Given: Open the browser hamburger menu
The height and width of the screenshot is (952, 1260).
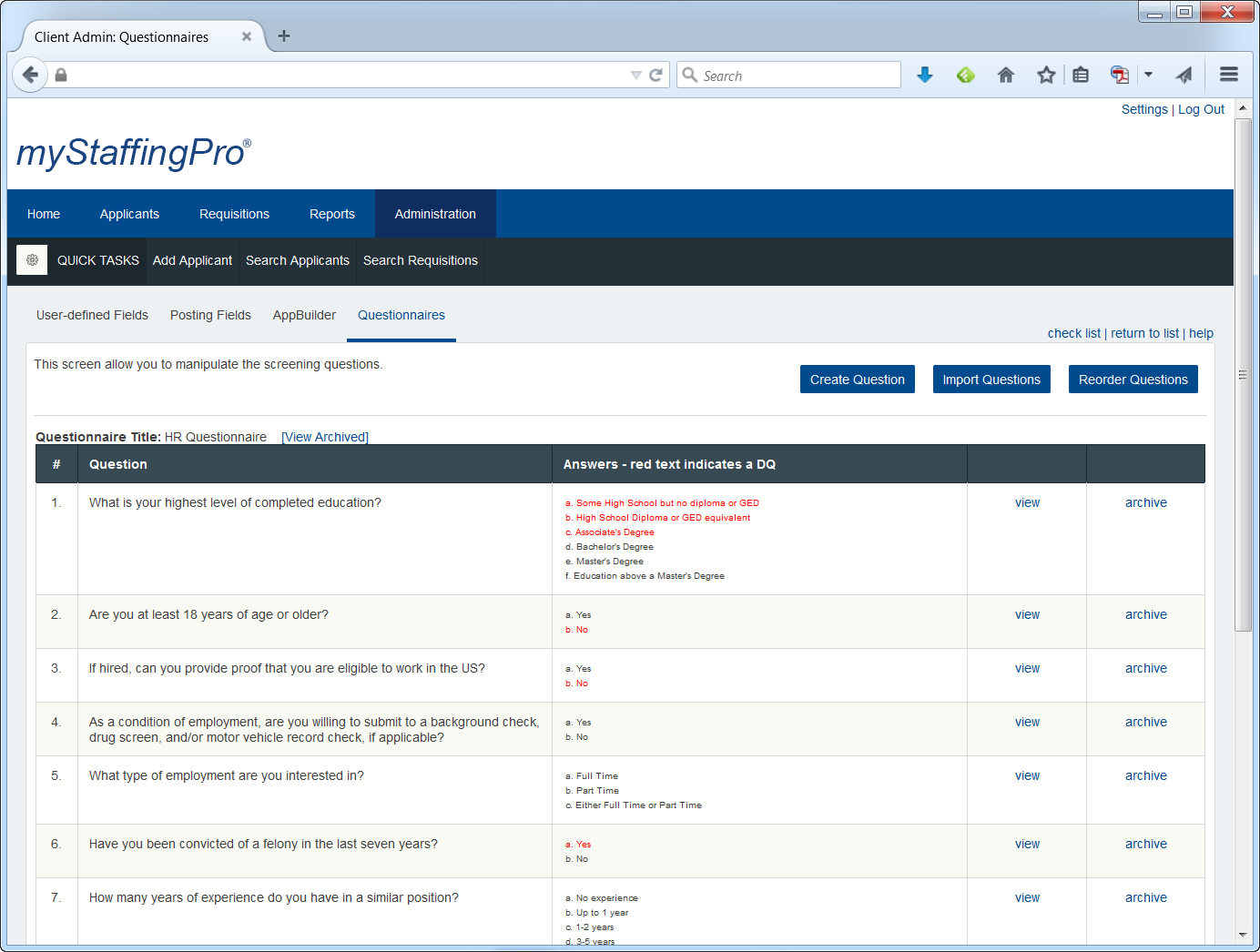Looking at the screenshot, I should point(1228,75).
